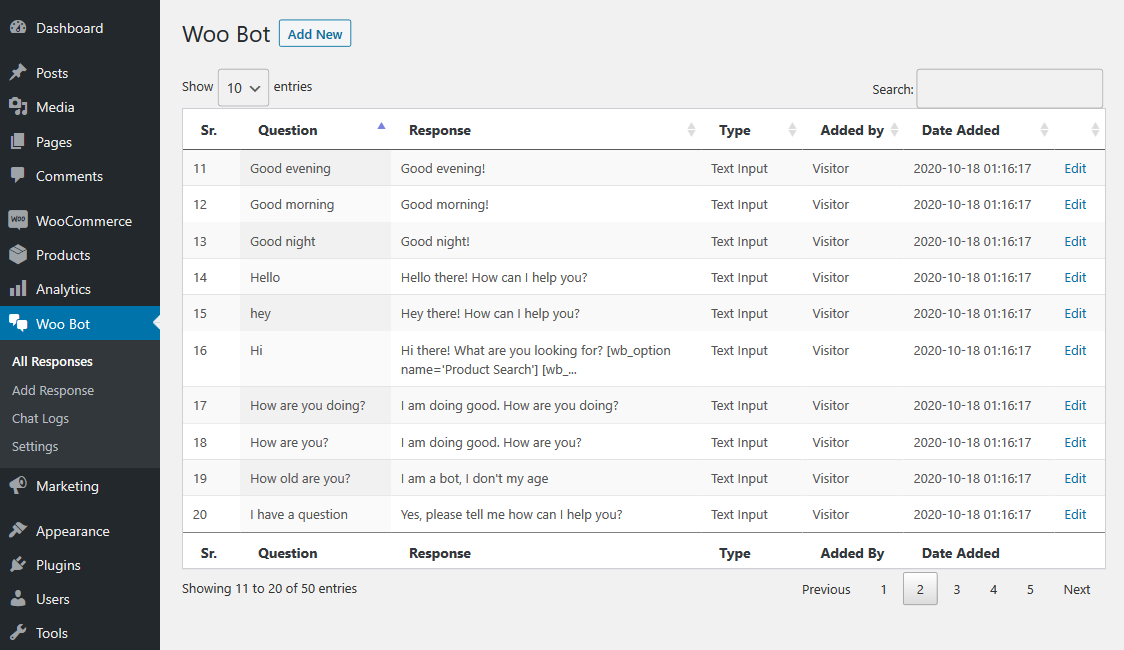Click the Marketing megaphone icon
Screen dimensions: 1124x650
click(18, 485)
